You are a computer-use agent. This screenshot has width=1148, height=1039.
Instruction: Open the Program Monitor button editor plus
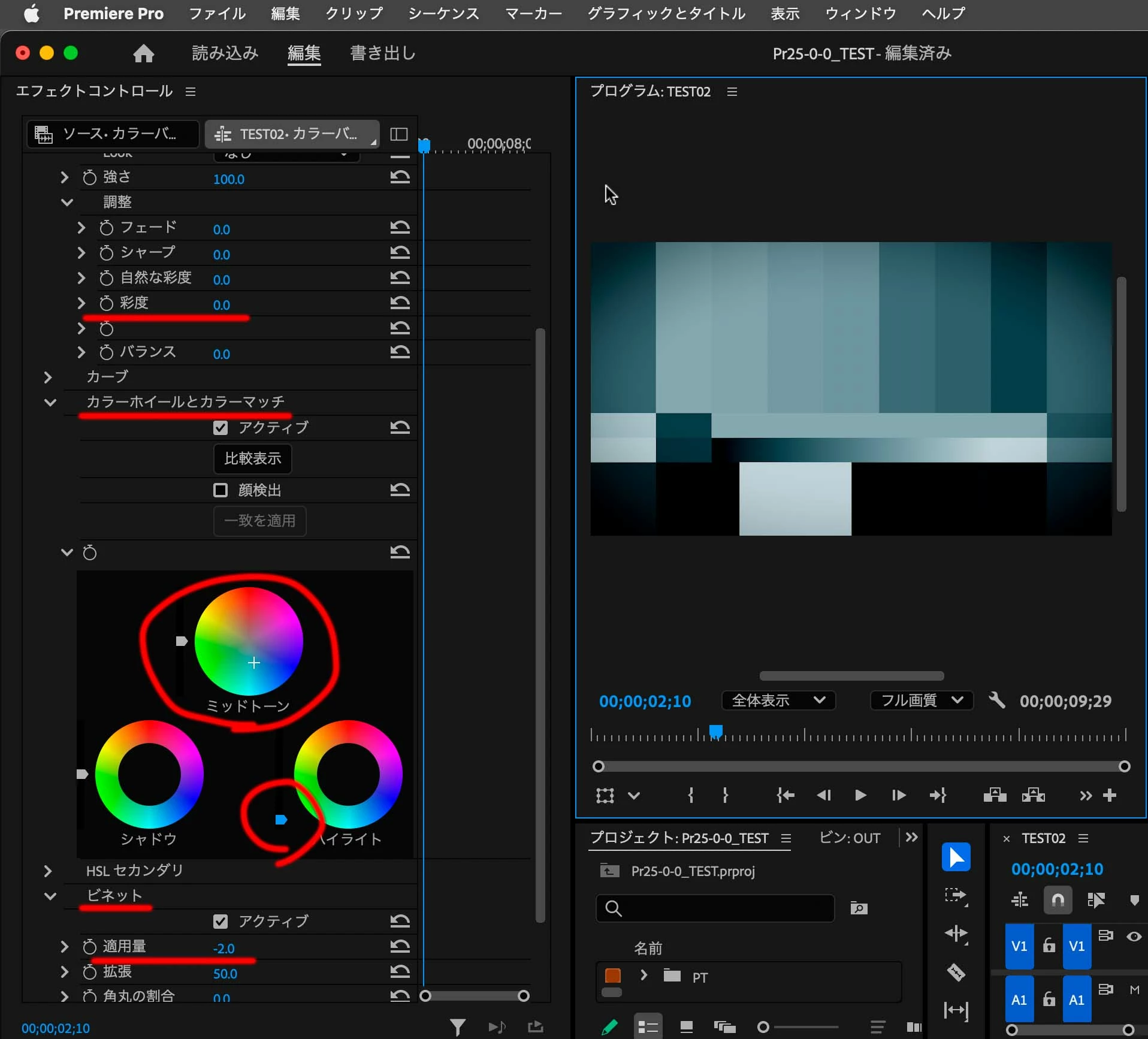(x=1110, y=795)
